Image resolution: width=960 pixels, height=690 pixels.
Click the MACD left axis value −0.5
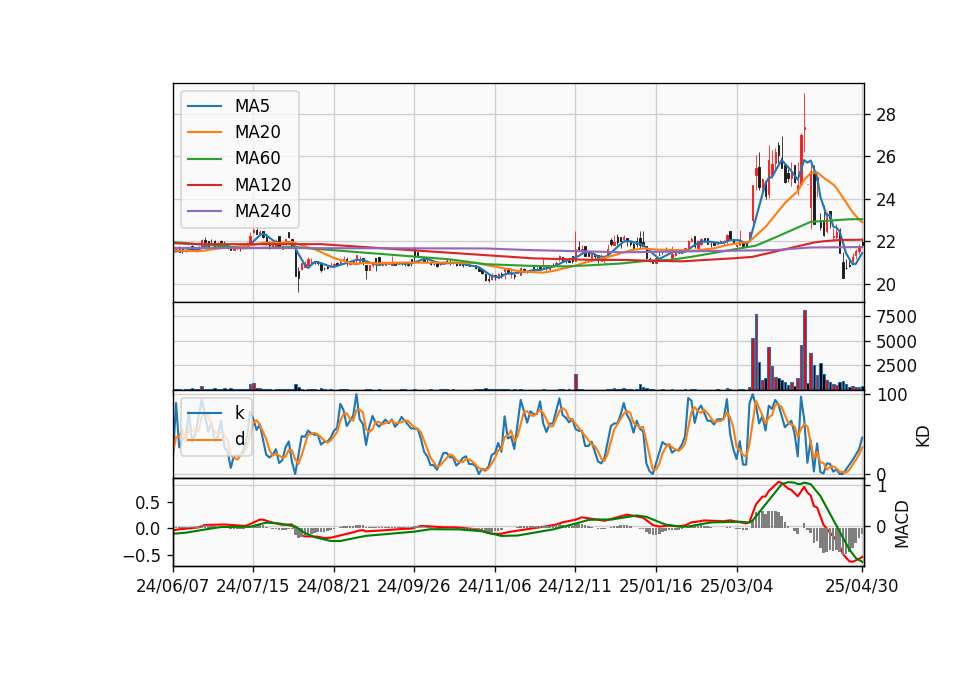[x=141, y=556]
